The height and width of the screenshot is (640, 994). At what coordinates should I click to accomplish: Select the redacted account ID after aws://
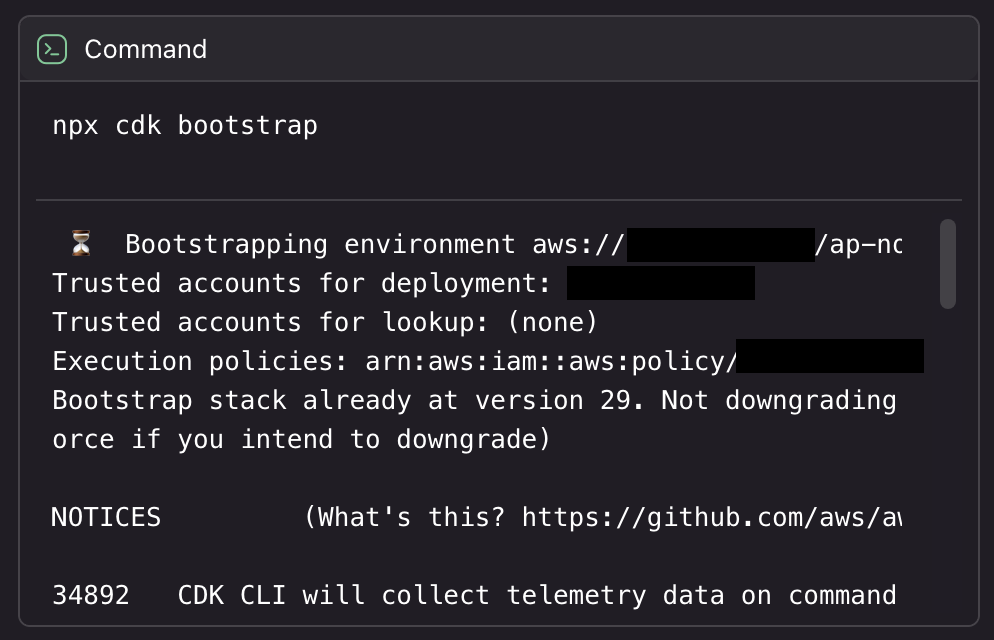[720, 245]
